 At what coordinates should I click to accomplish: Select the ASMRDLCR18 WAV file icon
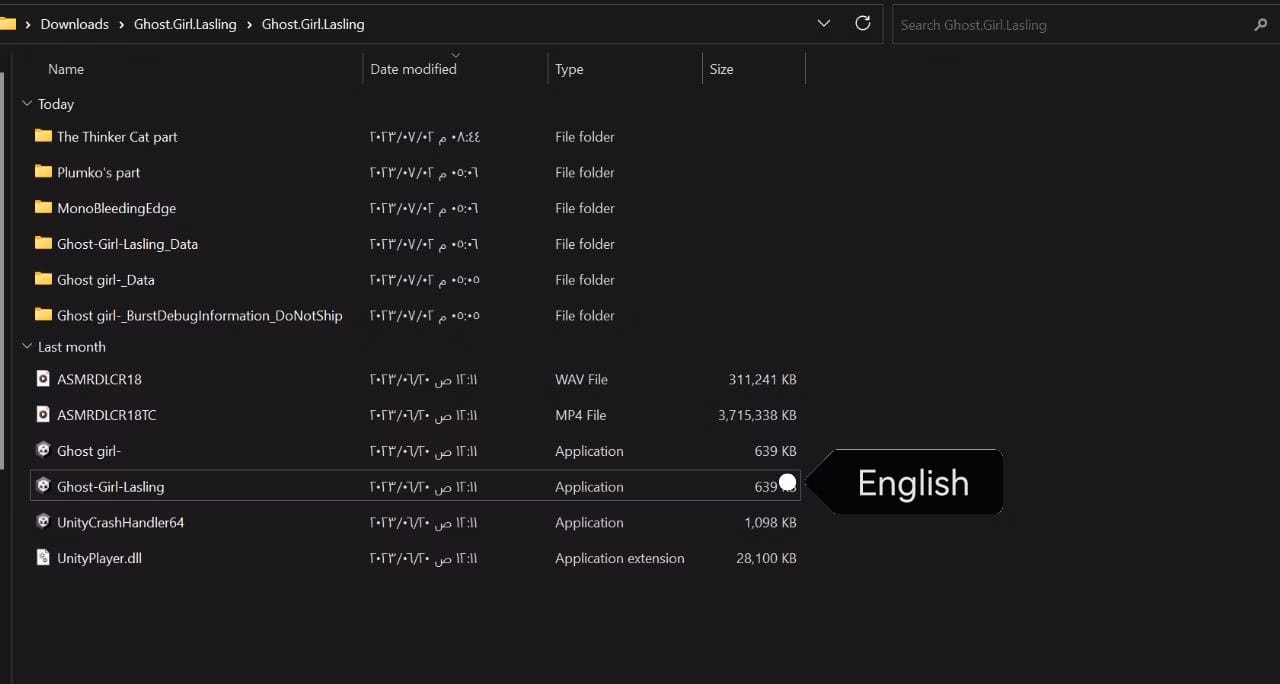point(43,379)
